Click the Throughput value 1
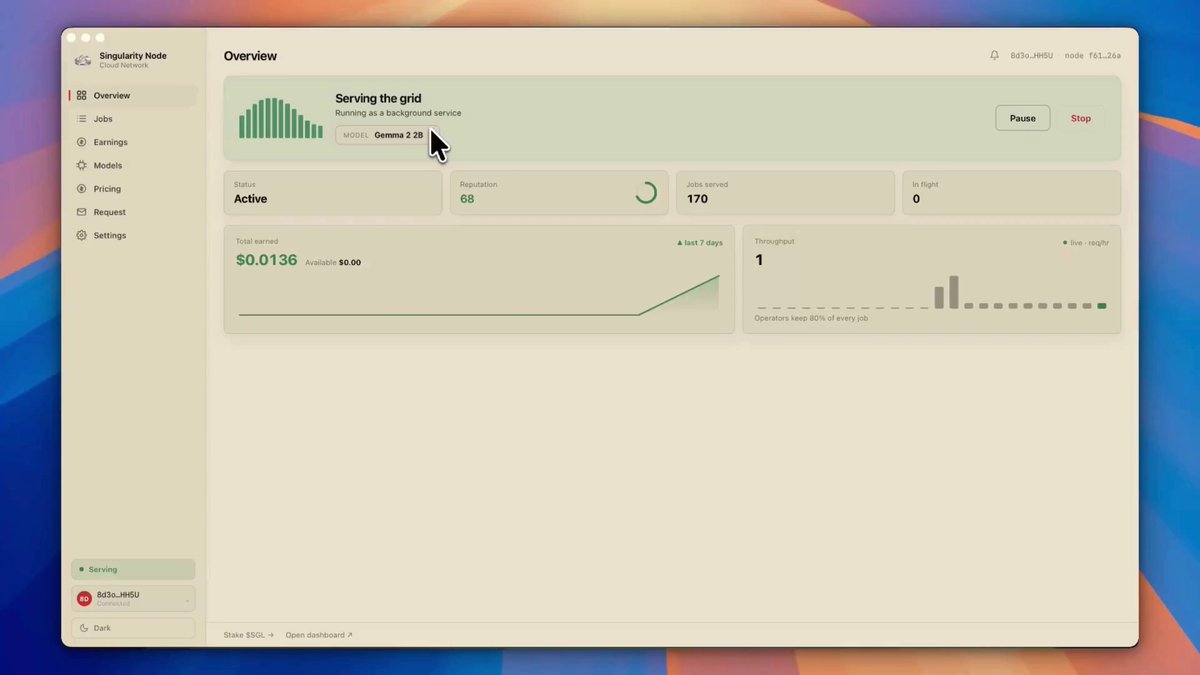 pyautogui.click(x=759, y=260)
